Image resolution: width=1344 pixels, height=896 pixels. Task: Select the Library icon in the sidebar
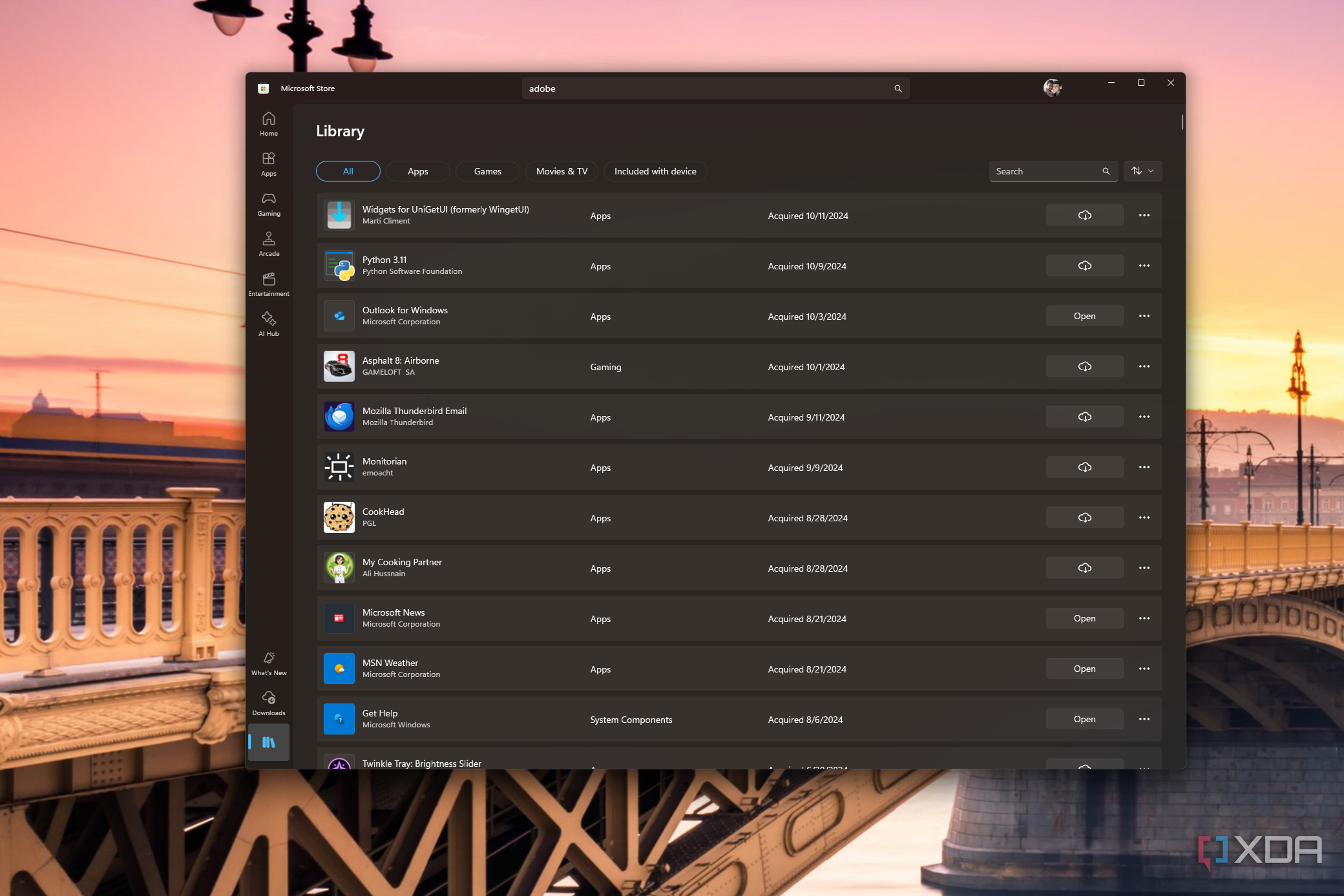point(268,742)
